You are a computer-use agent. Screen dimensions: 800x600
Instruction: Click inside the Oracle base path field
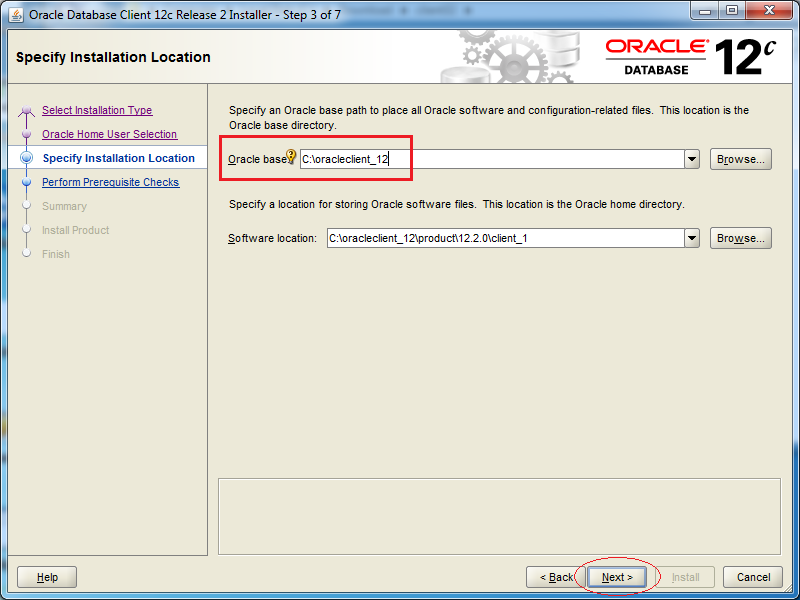(492, 159)
